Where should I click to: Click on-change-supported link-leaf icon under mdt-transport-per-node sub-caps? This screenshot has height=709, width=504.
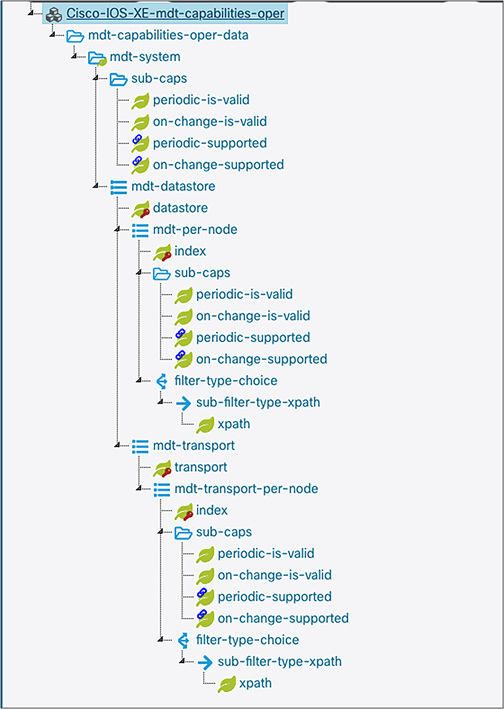click(x=205, y=619)
